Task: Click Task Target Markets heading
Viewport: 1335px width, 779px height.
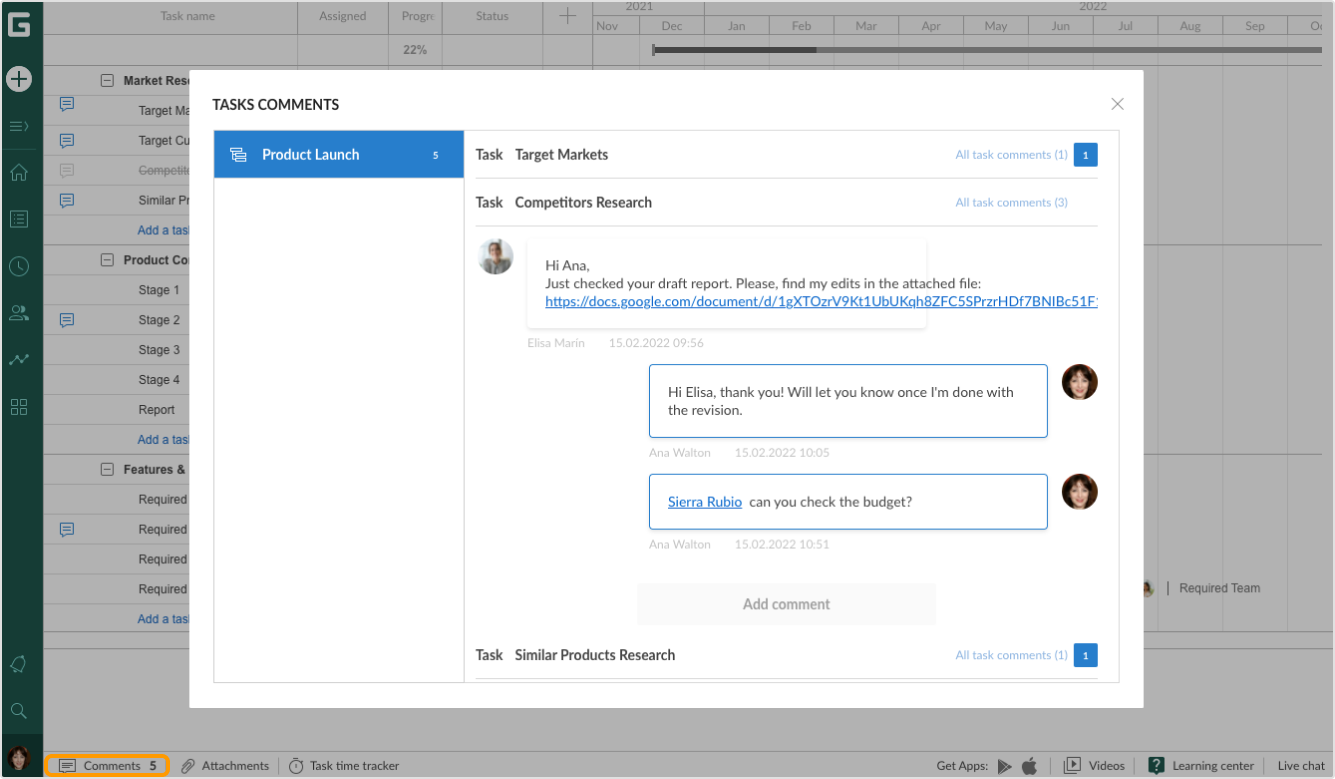Action: click(542, 155)
